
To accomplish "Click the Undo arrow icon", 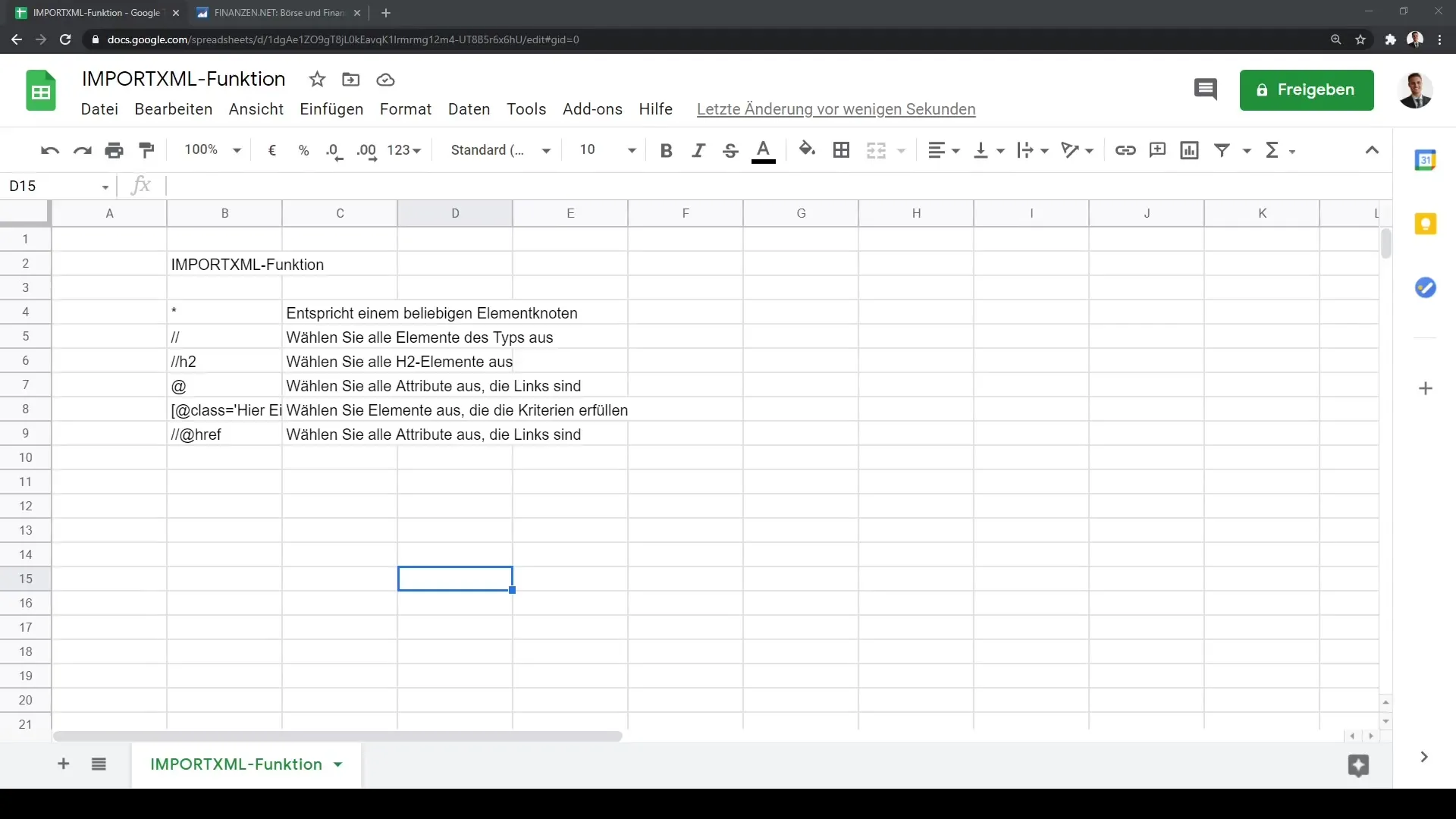I will 50,150.
